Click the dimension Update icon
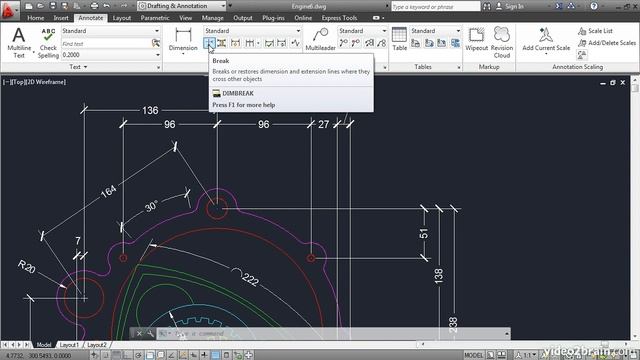 click(x=282, y=42)
